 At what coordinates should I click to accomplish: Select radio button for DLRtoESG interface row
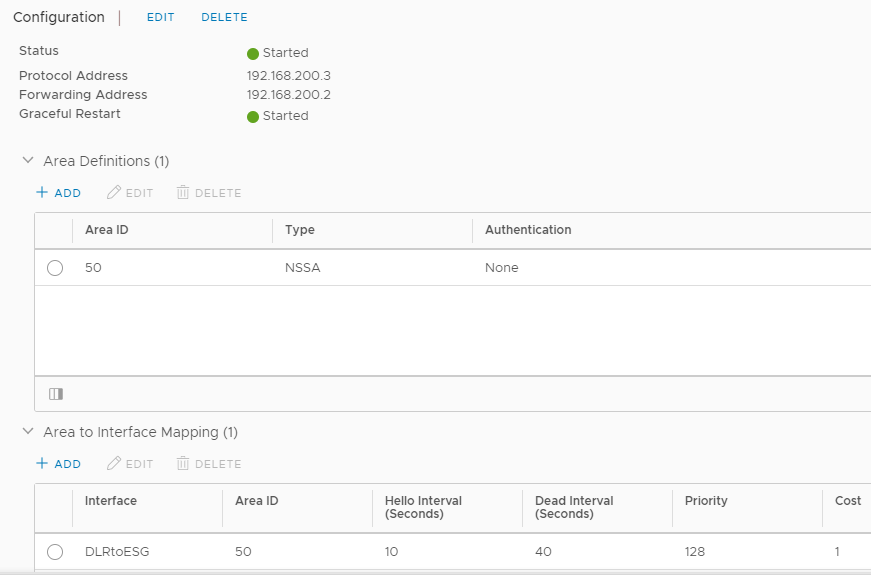[55, 552]
